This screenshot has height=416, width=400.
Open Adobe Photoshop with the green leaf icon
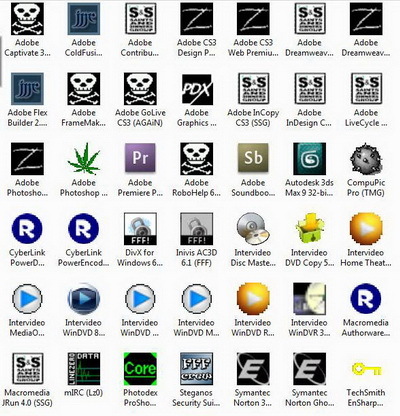click(84, 159)
